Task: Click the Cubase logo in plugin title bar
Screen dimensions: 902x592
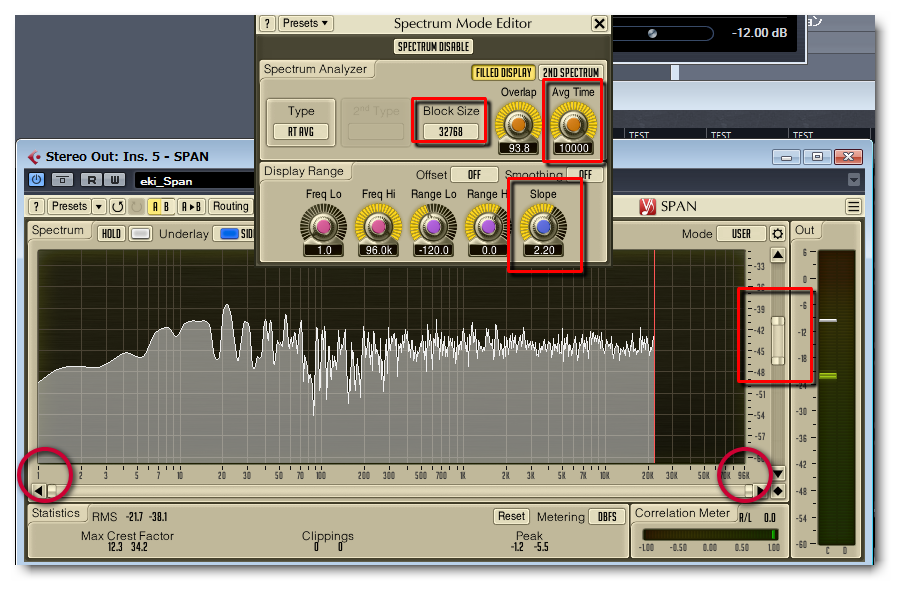Action: (35, 156)
